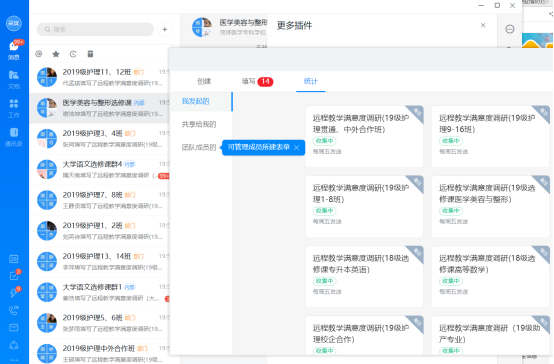Screen dimensions: 554x364
Task: Open the Work apps grid icon
Action: tap(14, 108)
